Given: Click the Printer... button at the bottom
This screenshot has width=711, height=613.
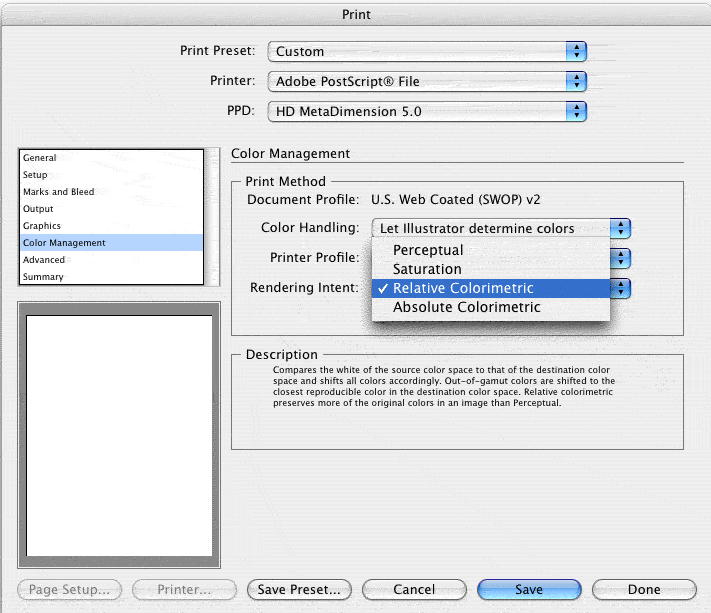Looking at the screenshot, I should coord(184,589).
